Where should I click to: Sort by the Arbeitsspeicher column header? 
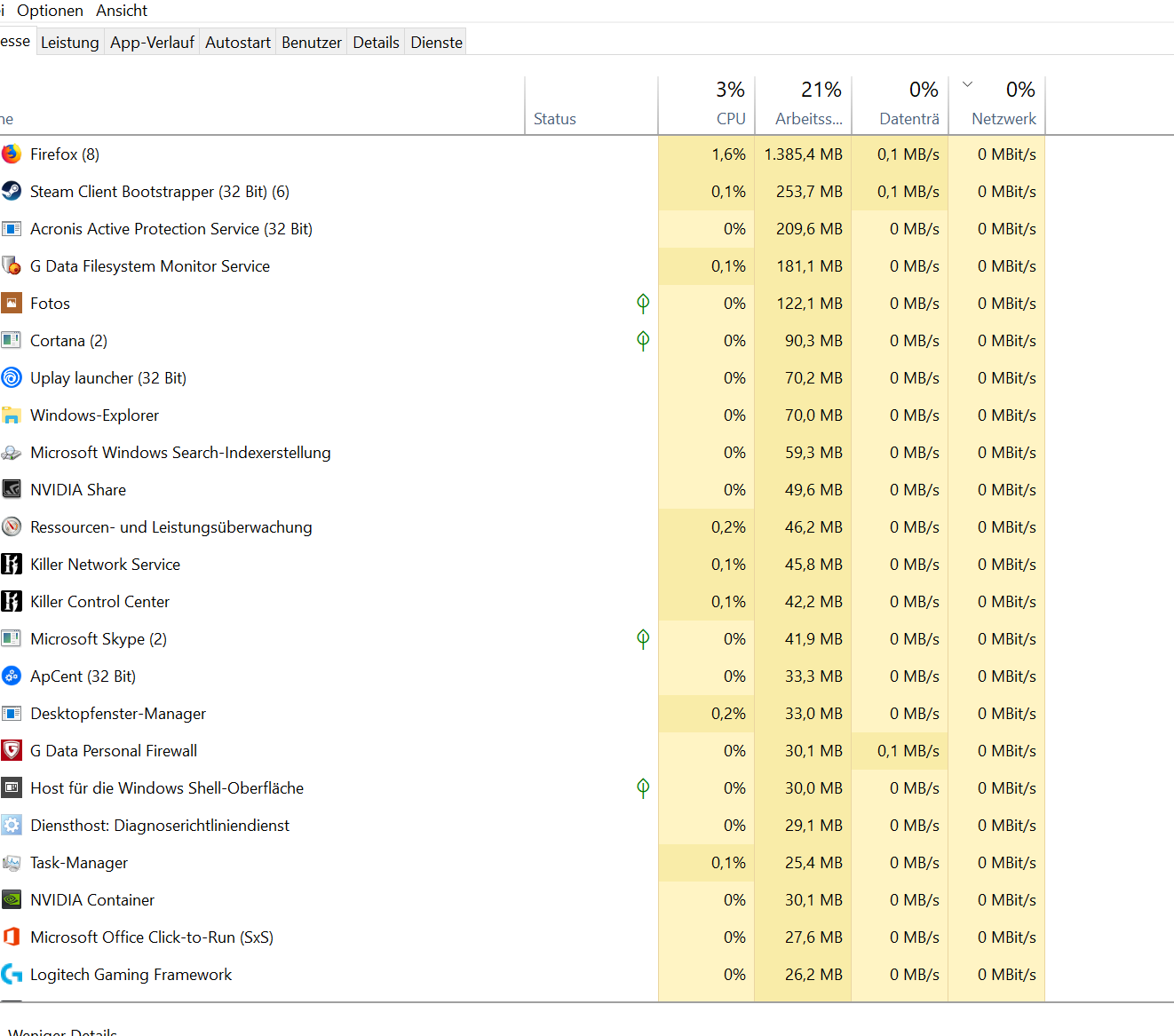[x=804, y=106]
